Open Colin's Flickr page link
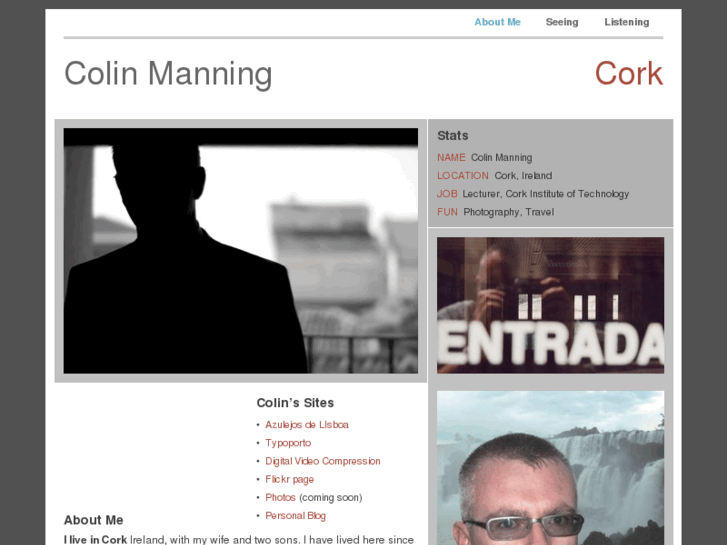This screenshot has height=545, width=727. (x=289, y=479)
